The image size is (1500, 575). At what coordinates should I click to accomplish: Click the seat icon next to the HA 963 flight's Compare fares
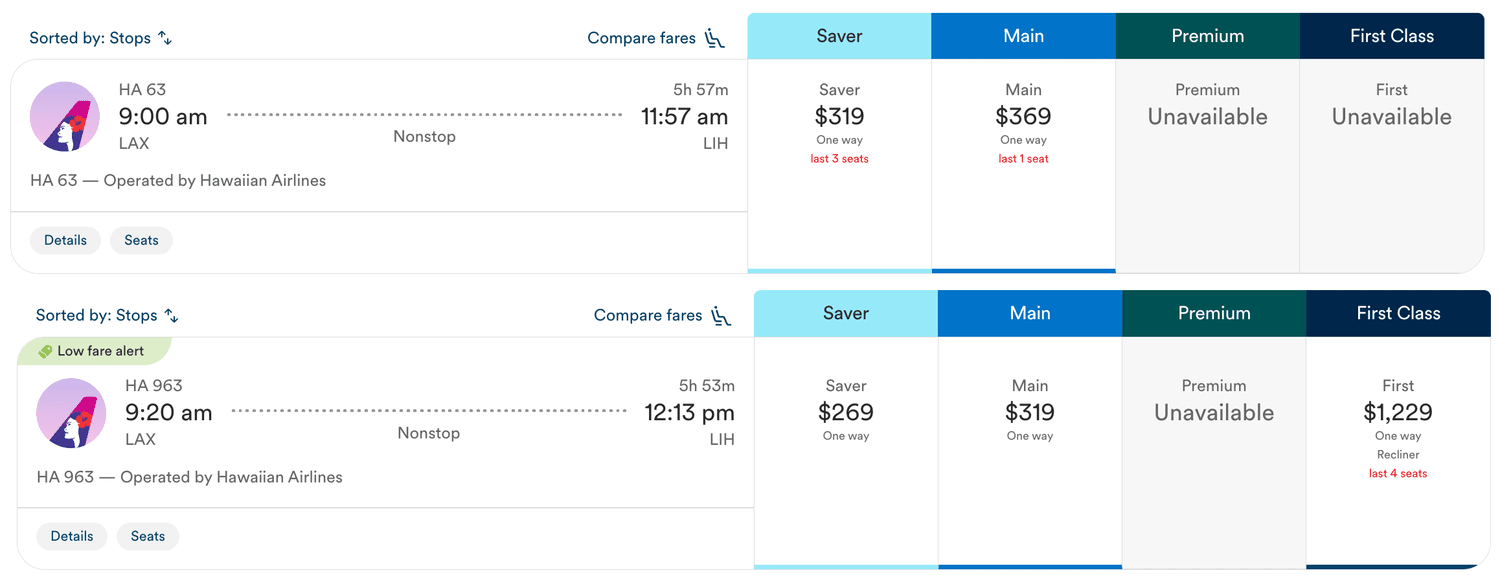[x=721, y=315]
